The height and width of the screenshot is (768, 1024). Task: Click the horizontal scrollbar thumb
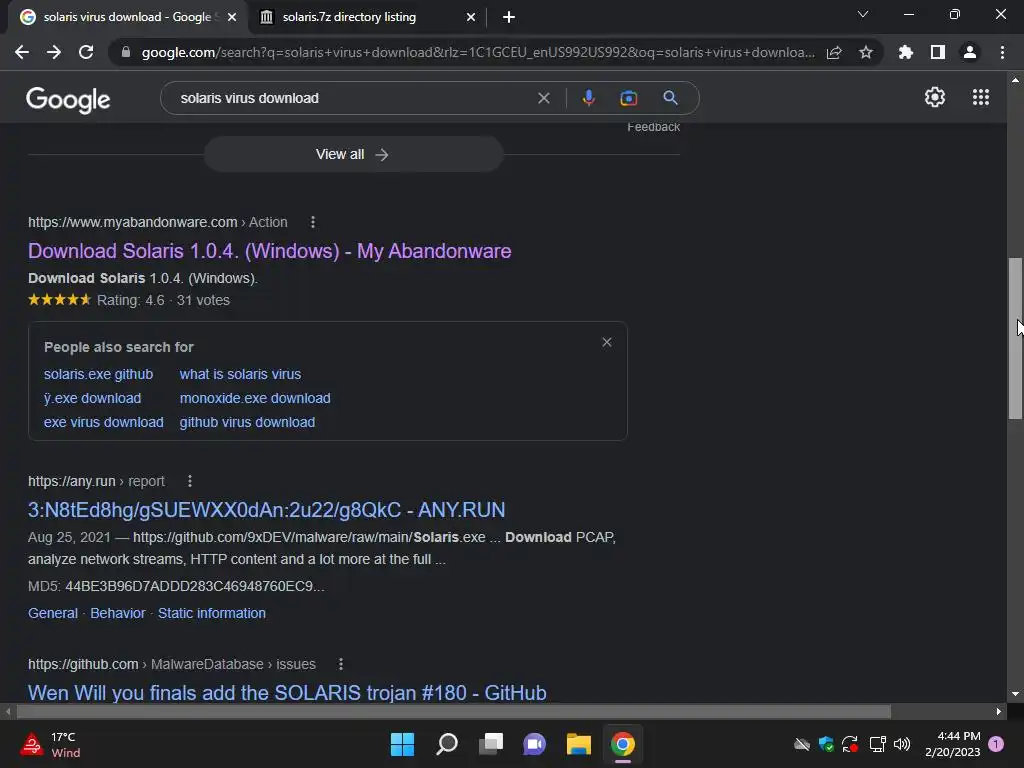pos(453,711)
